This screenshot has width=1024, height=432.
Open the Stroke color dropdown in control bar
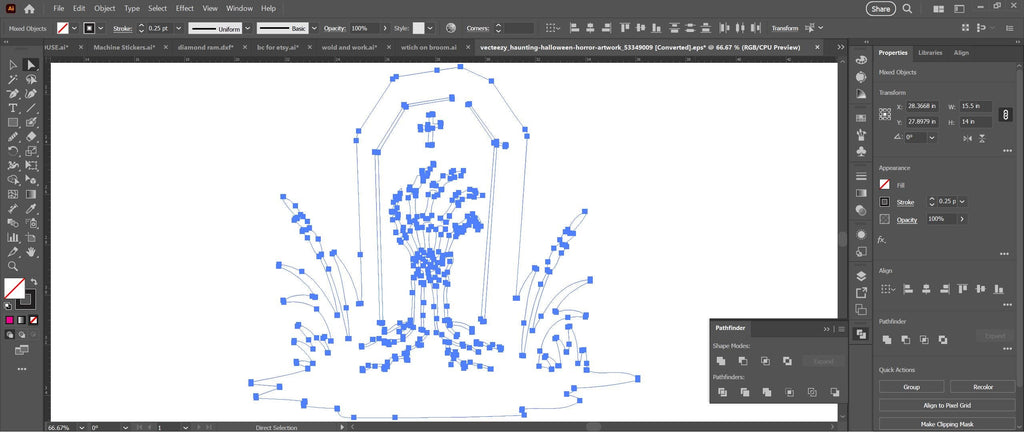[x=101, y=28]
